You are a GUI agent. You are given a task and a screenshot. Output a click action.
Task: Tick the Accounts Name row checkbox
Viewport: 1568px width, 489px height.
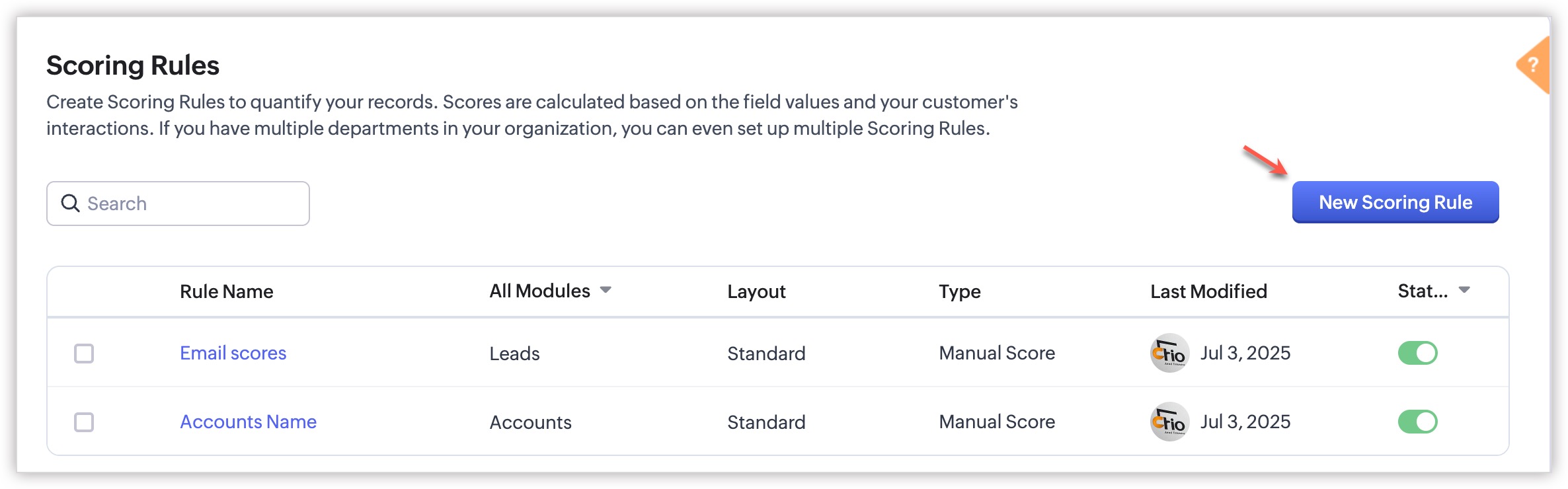tap(84, 422)
